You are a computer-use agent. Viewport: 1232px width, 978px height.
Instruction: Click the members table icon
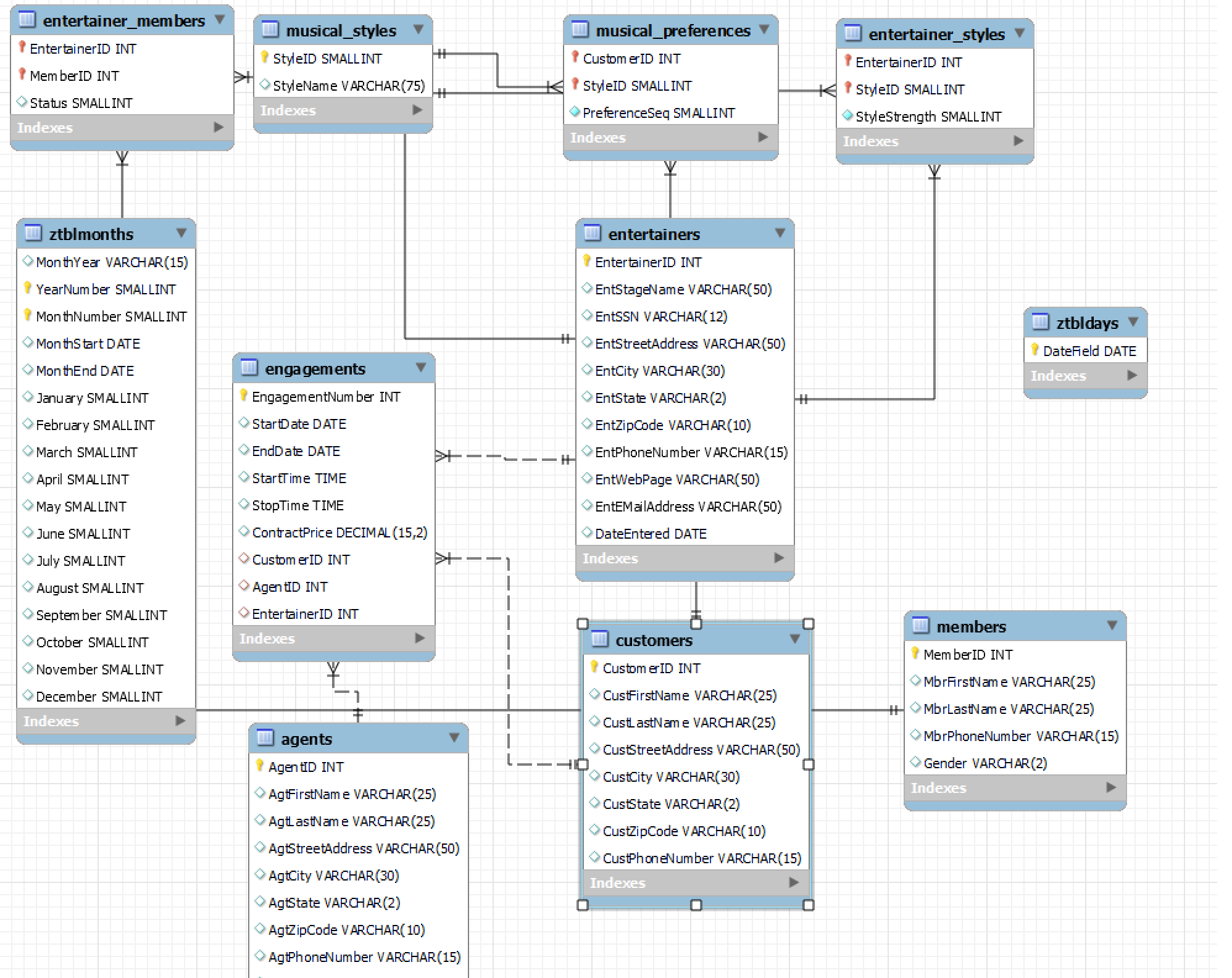tap(920, 626)
